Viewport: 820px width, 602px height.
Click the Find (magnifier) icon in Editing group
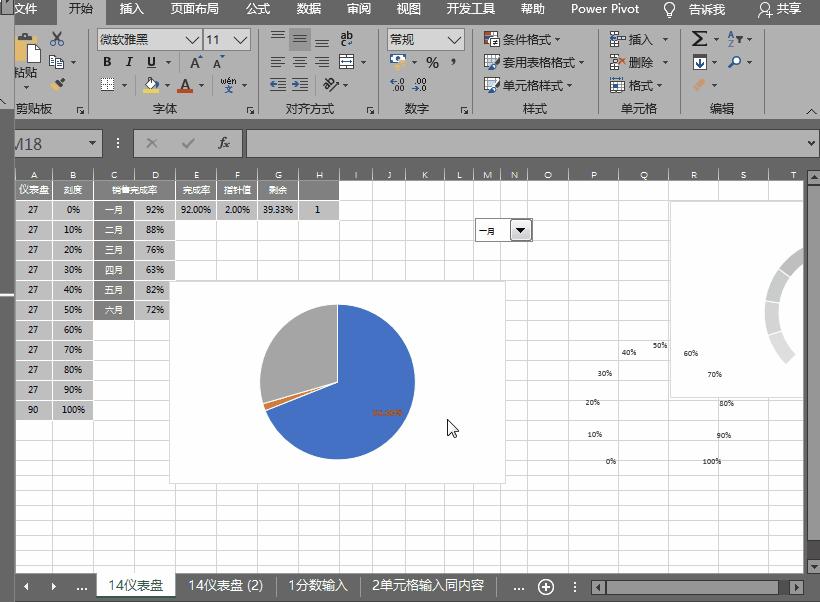tap(733, 62)
